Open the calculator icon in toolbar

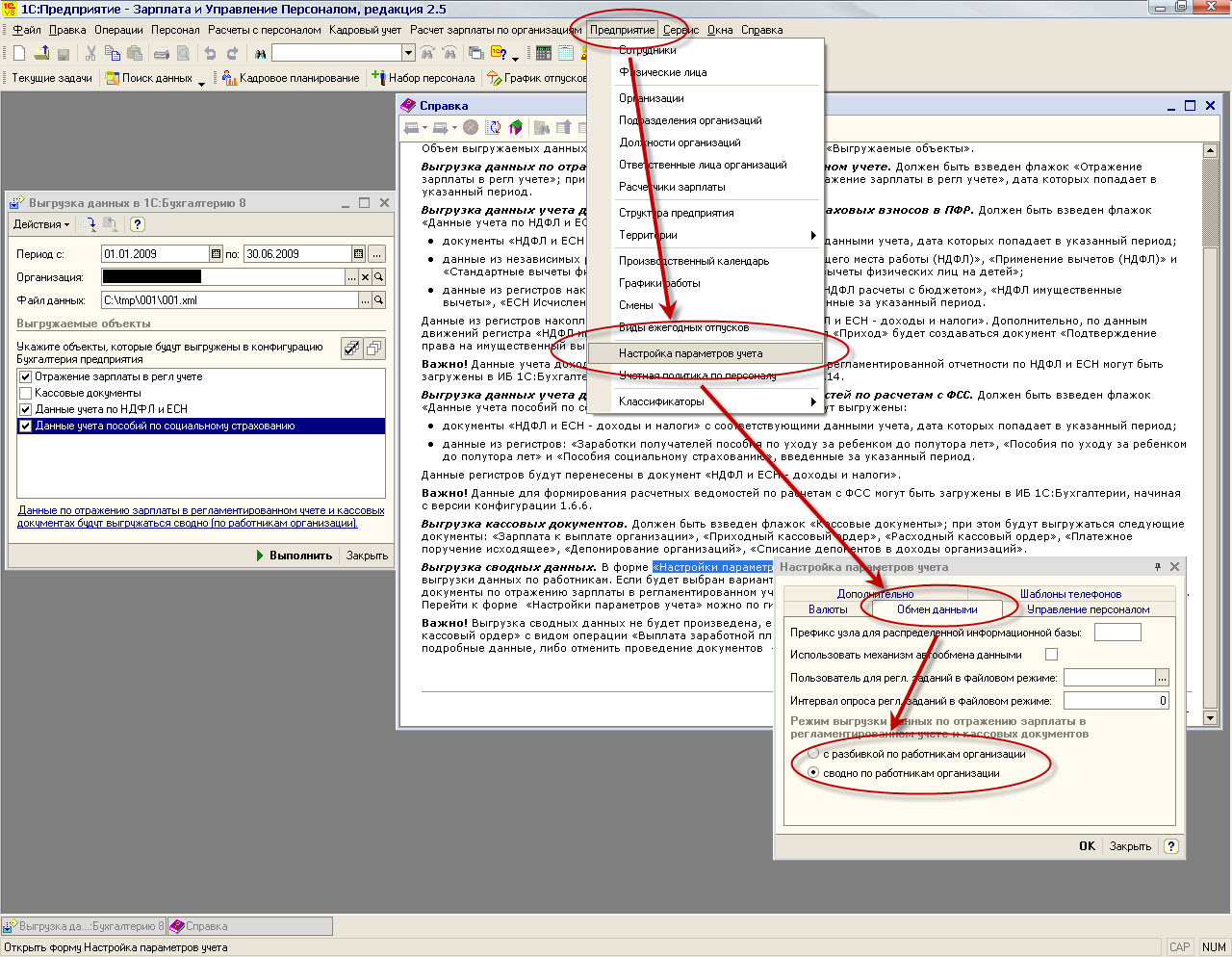(x=544, y=54)
